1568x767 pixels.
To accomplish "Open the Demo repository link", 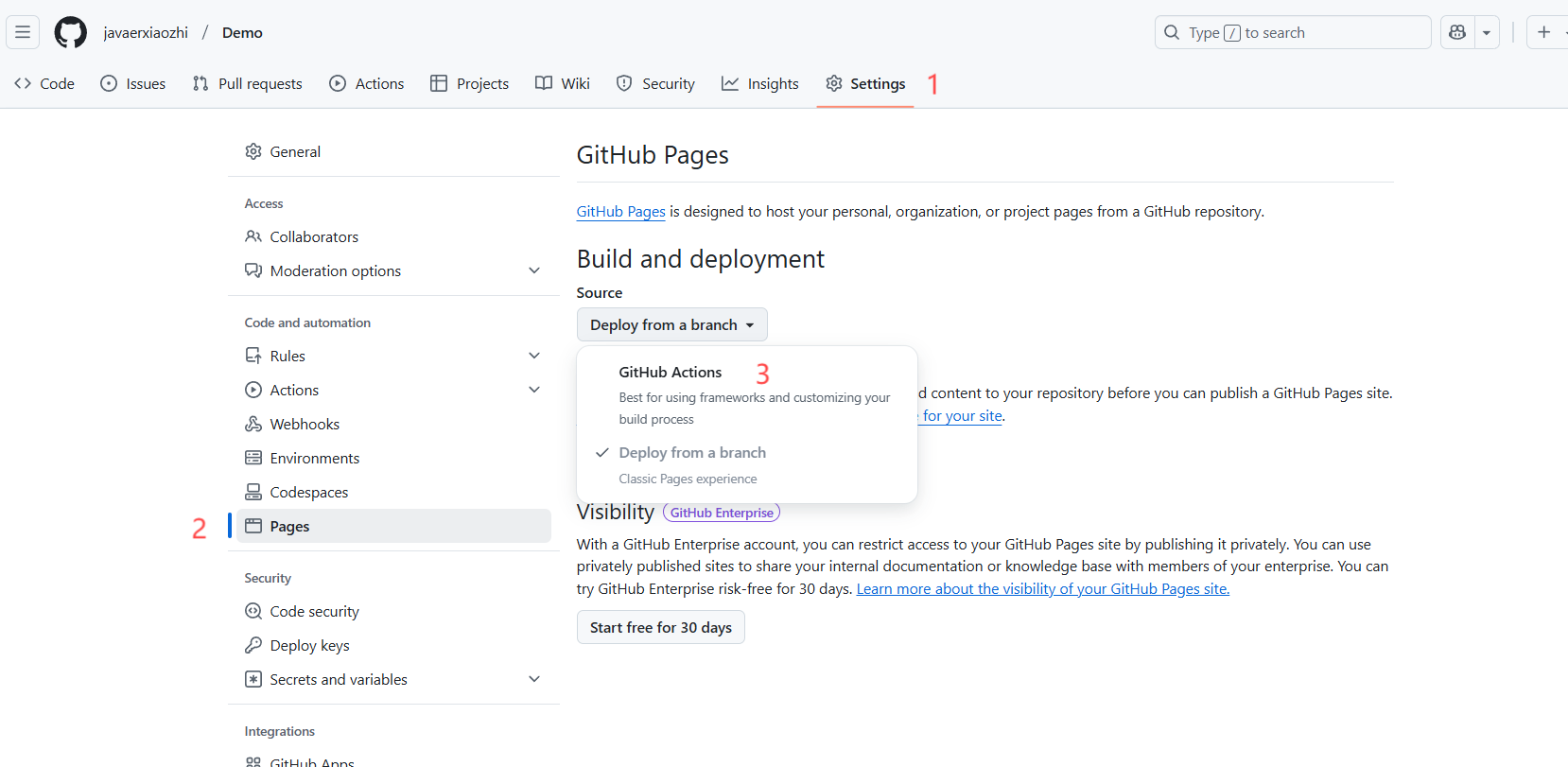I will pyautogui.click(x=242, y=32).
